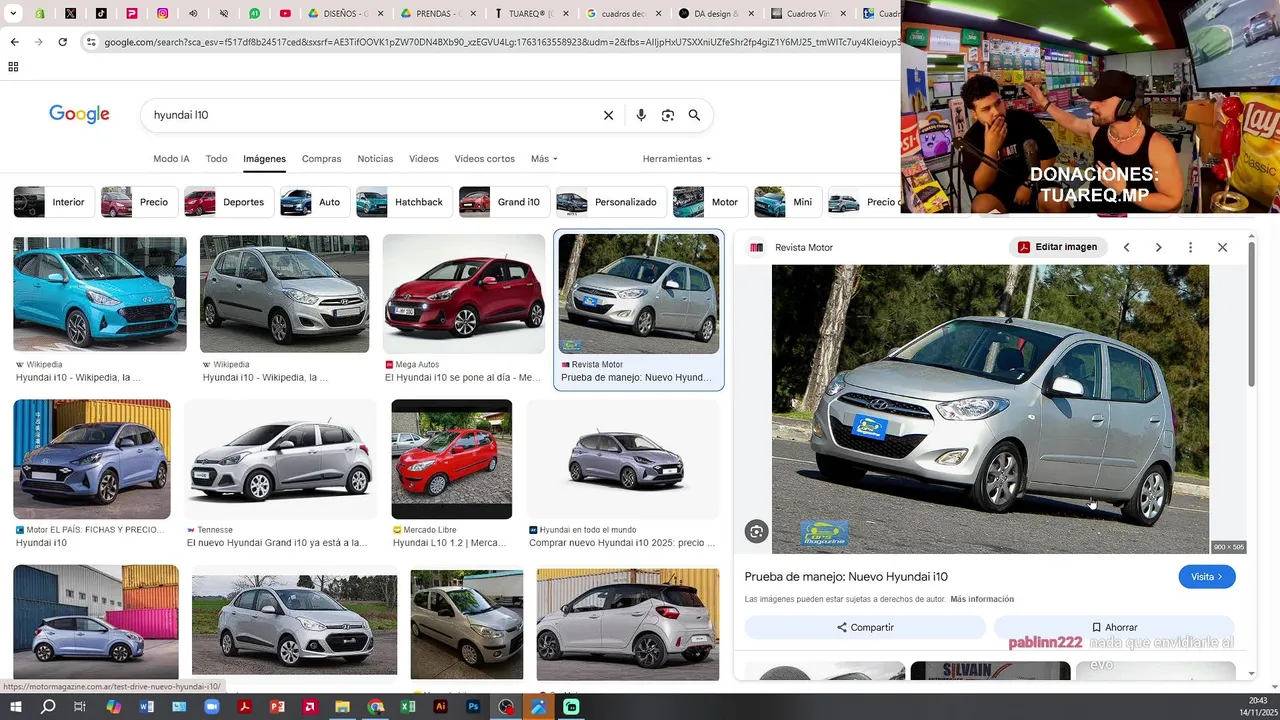Click the address bar URL
The width and height of the screenshot is (1280, 720).
pyautogui.click(x=500, y=42)
